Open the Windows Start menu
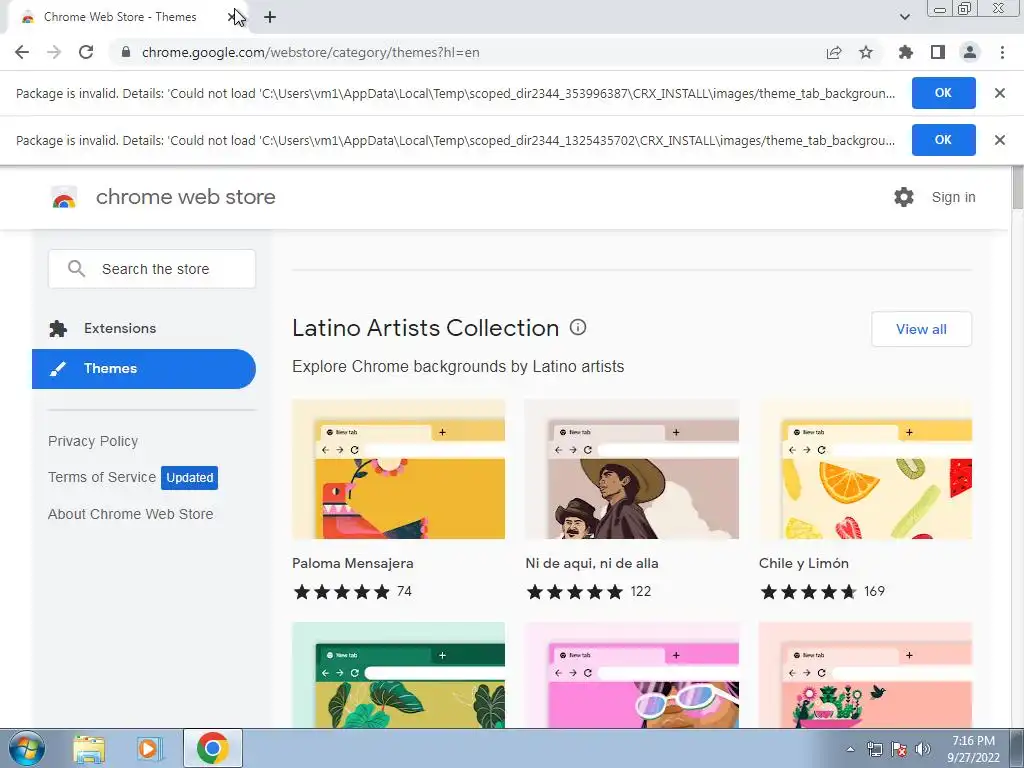This screenshot has width=1024, height=768. (x=26, y=748)
